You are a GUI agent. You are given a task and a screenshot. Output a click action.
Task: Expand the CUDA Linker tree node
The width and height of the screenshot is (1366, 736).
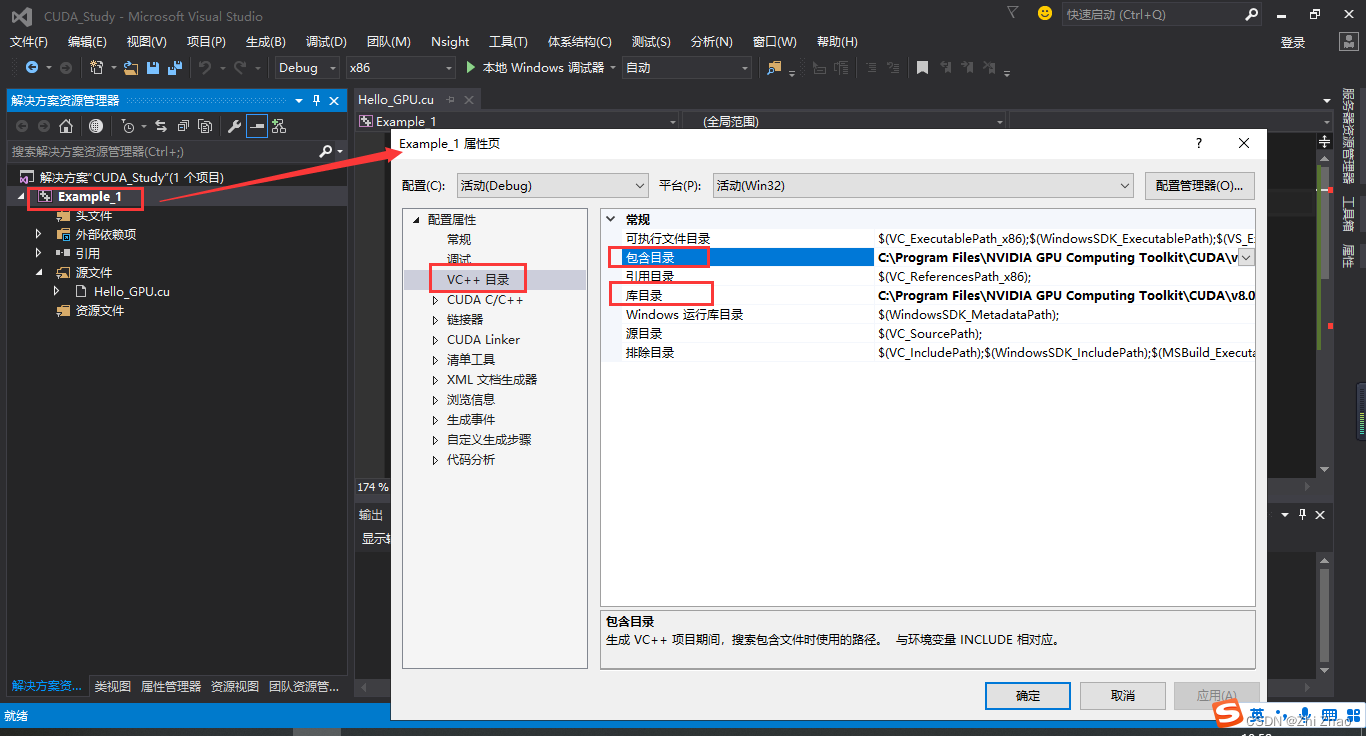pos(435,340)
